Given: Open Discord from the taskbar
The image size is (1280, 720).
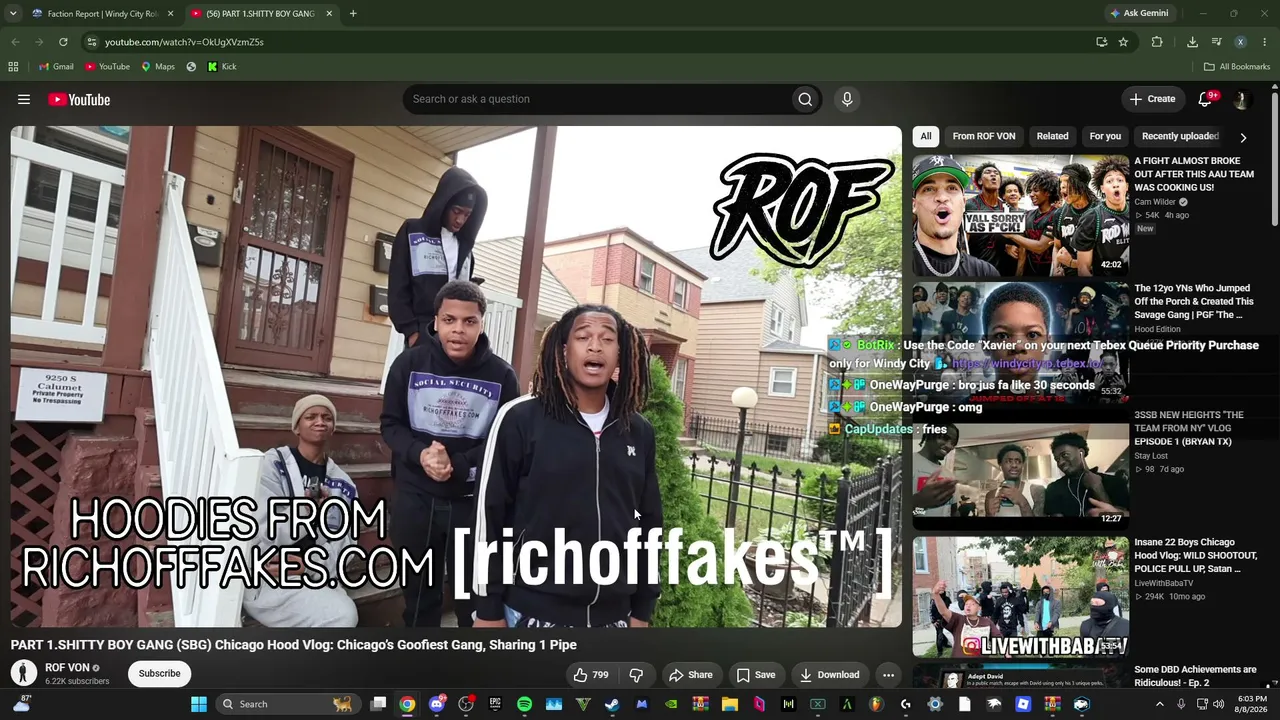Looking at the screenshot, I should click(x=436, y=704).
